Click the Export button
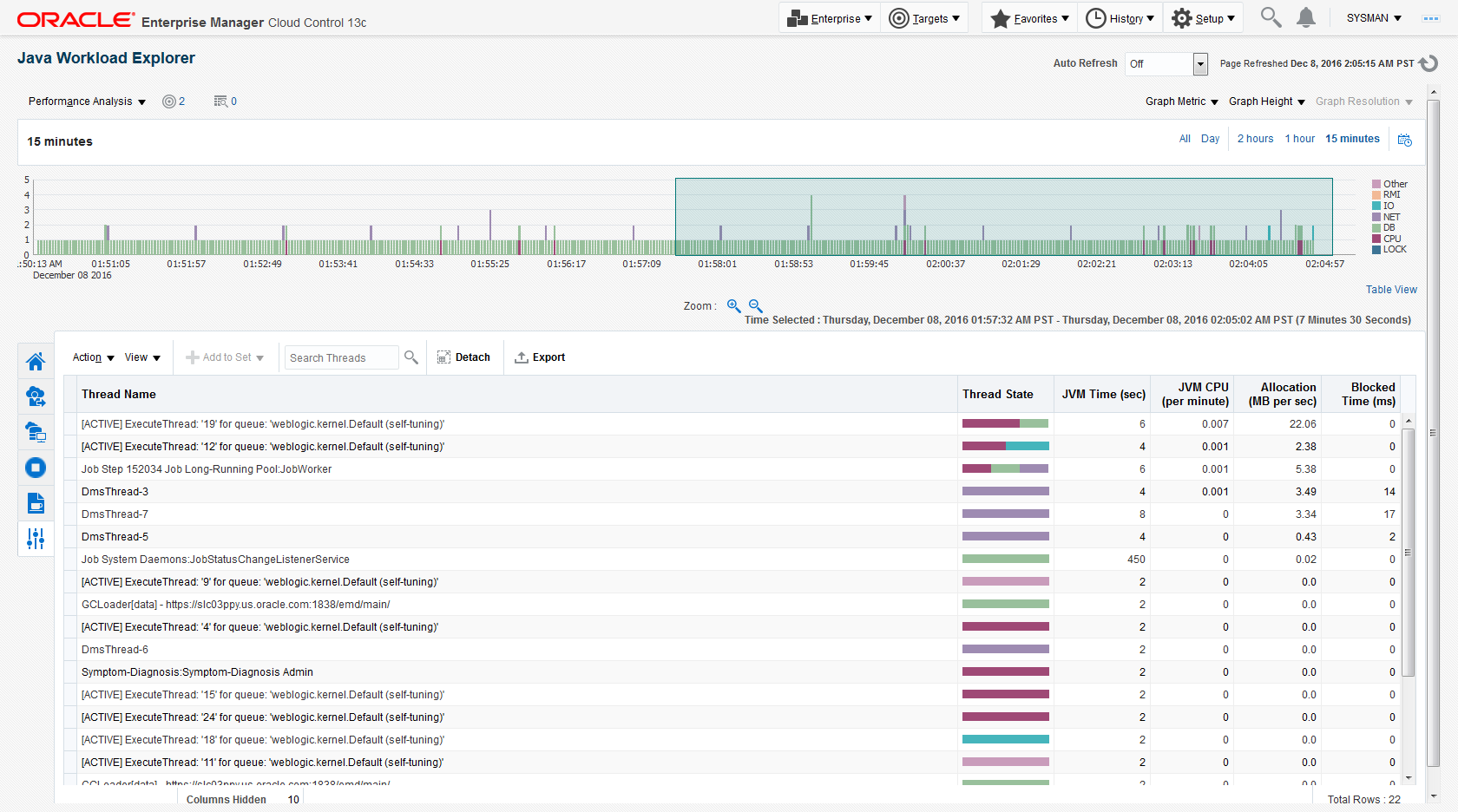Screen dimensions: 1458x812 (540, 357)
